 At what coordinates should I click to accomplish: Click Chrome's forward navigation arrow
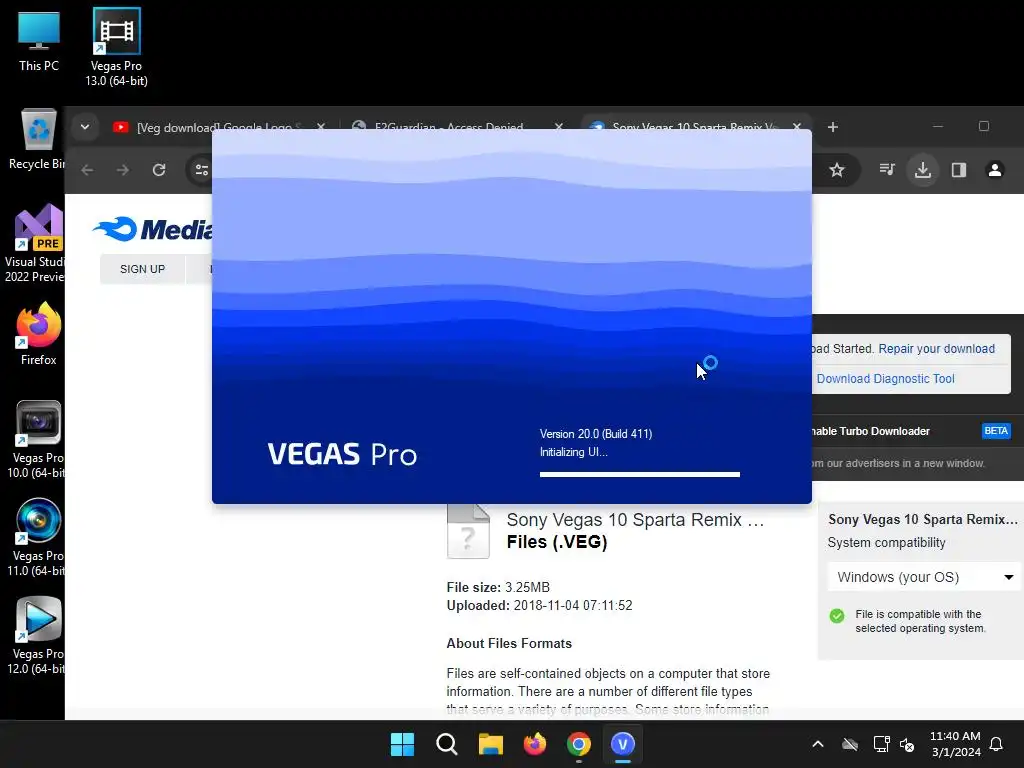pyautogui.click(x=123, y=170)
